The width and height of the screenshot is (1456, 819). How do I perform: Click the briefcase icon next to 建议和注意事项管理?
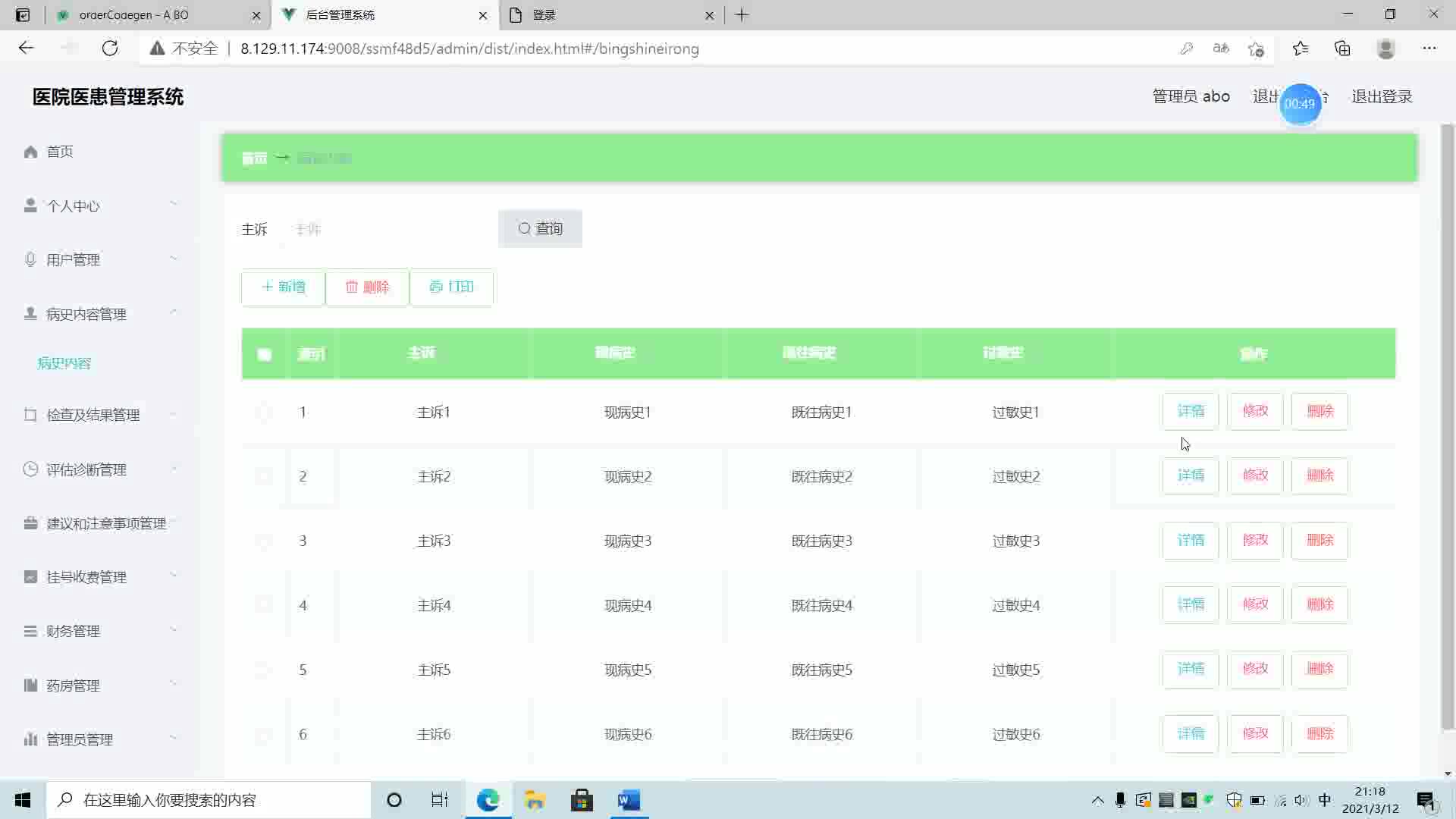coord(30,523)
